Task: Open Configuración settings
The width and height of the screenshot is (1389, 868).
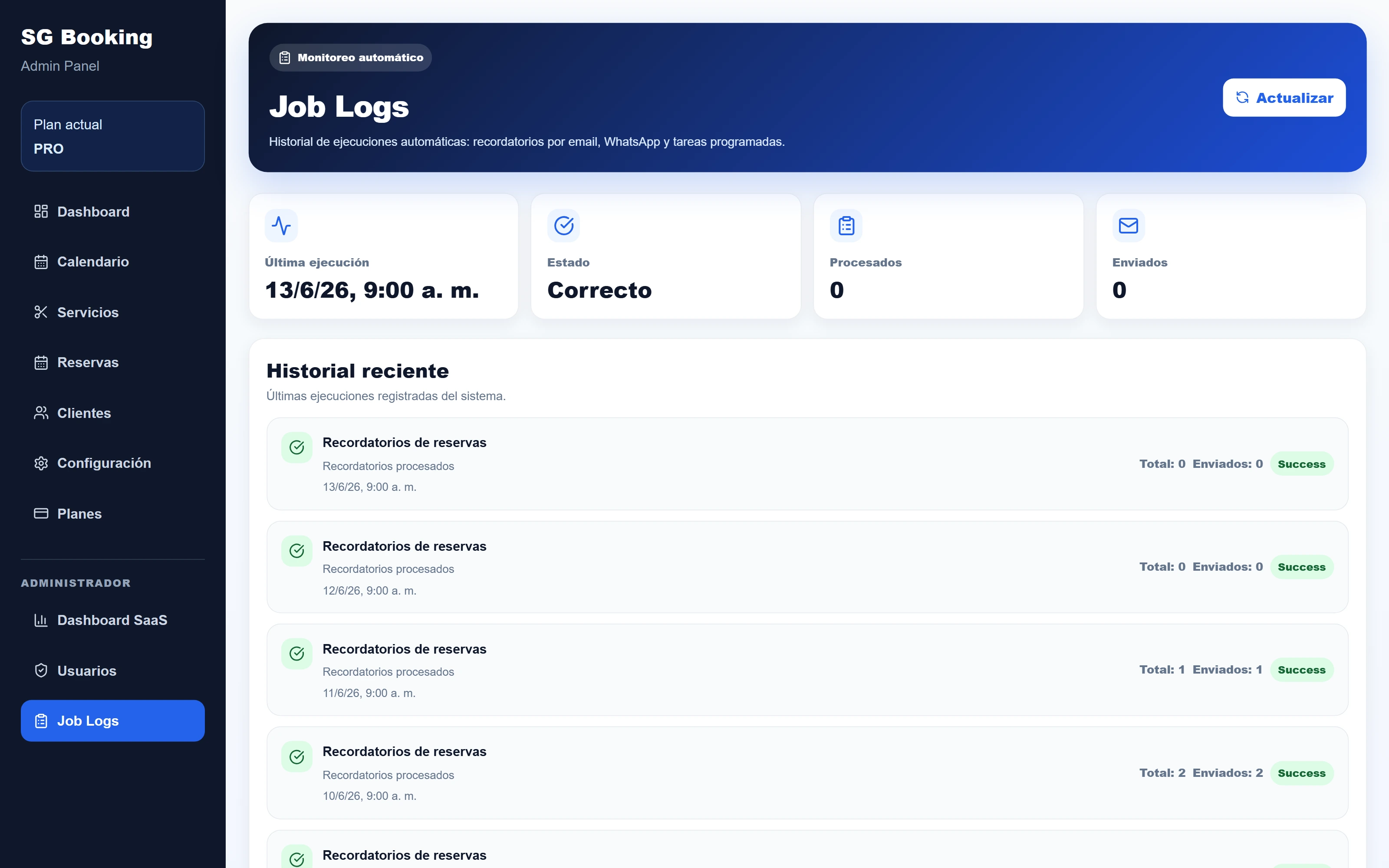Action: (x=112, y=463)
